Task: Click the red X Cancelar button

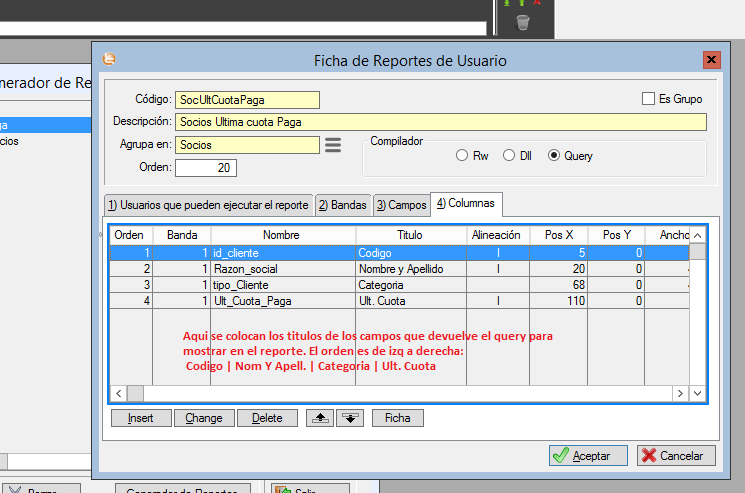Action: 675,455
